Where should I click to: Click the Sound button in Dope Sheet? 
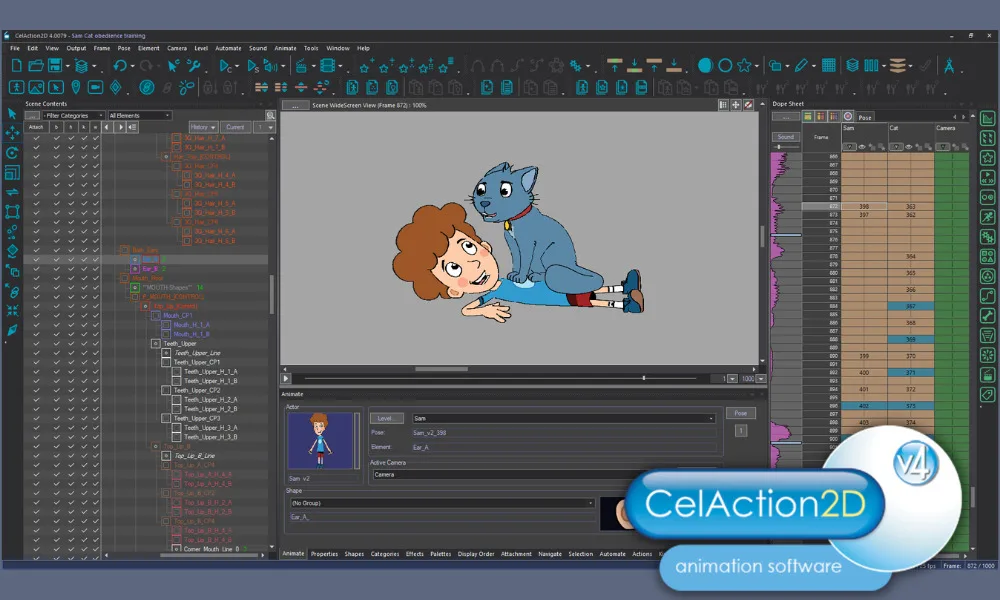click(786, 136)
